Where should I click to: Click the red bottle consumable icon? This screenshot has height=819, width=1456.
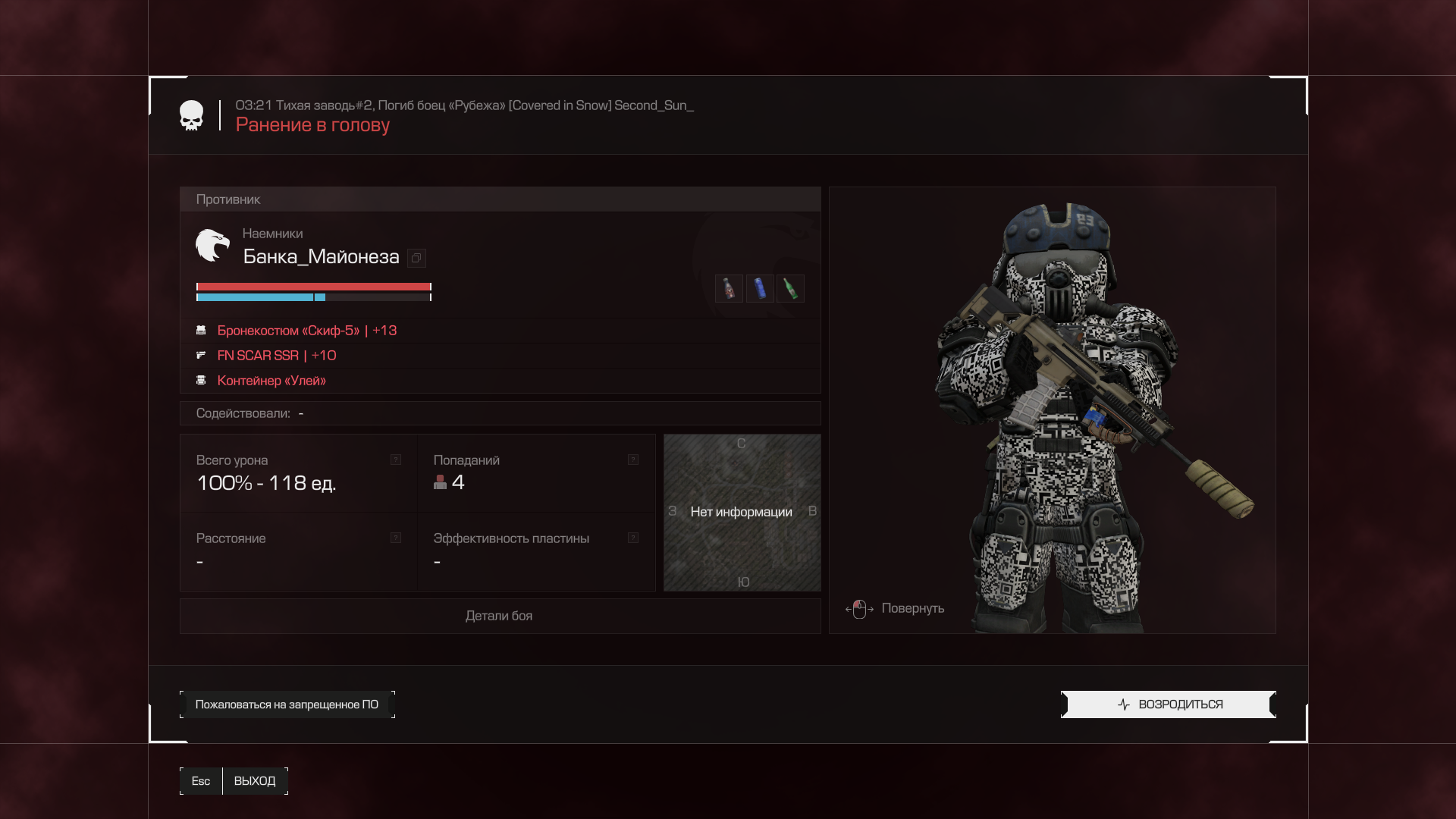coord(729,288)
